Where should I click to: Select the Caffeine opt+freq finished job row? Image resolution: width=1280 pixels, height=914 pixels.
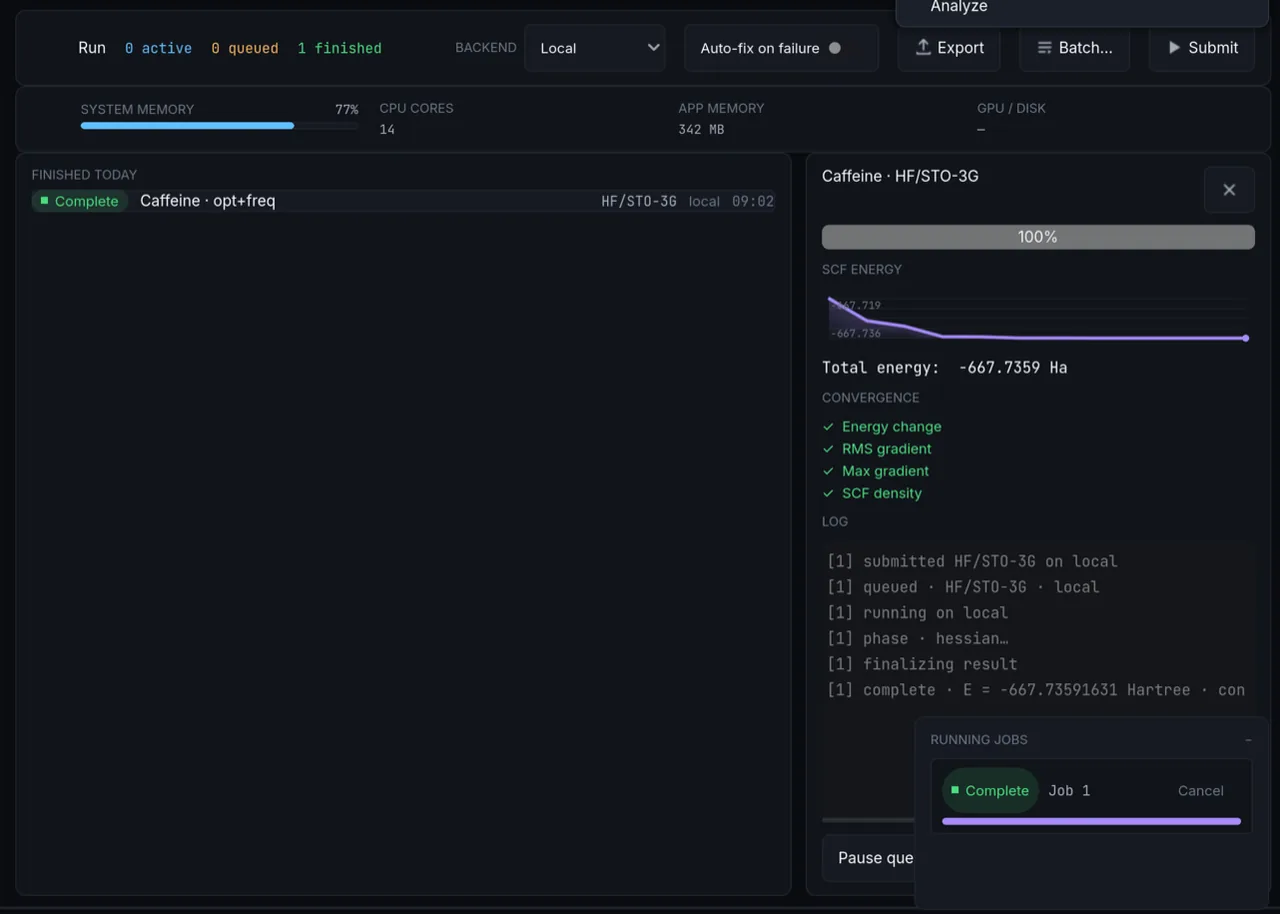(x=403, y=201)
